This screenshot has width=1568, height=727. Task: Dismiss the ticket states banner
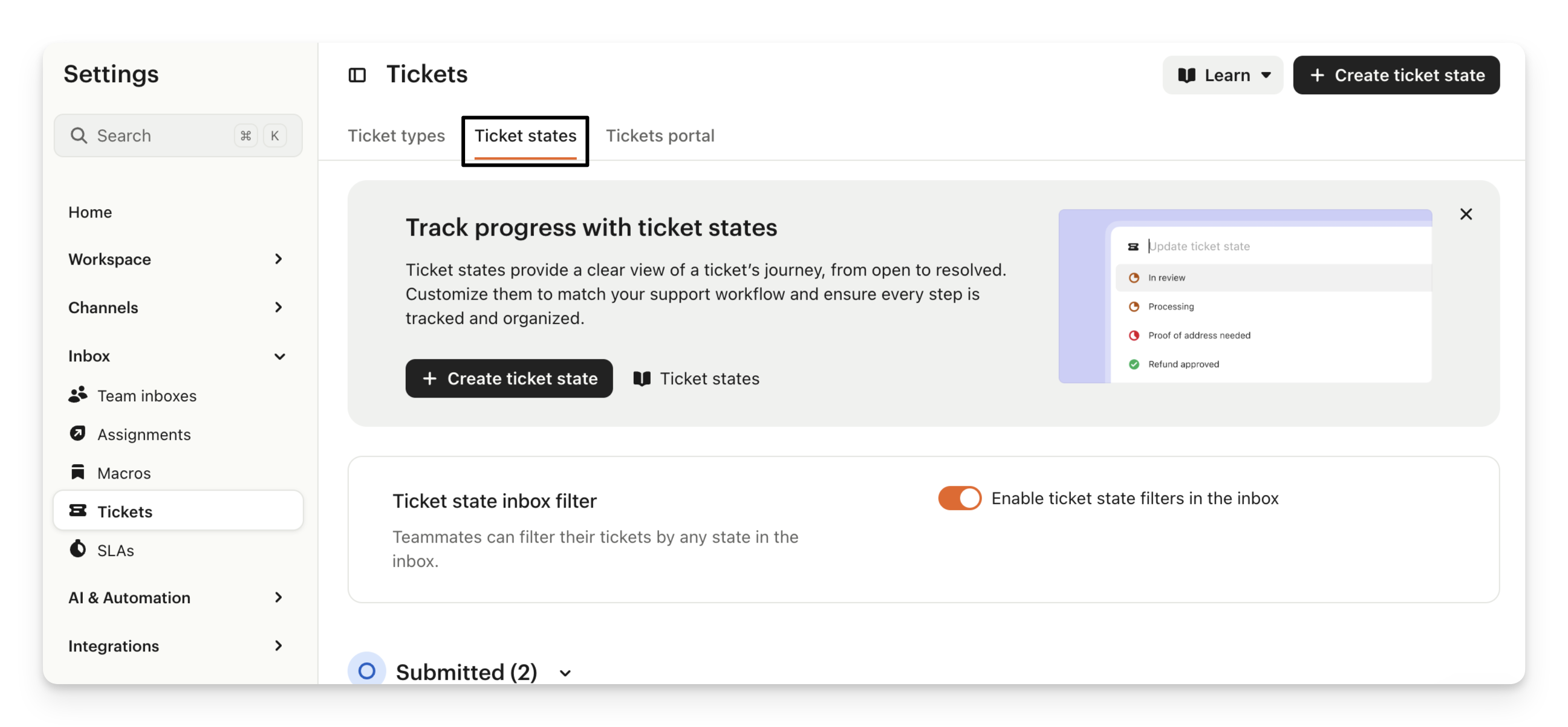(1466, 214)
